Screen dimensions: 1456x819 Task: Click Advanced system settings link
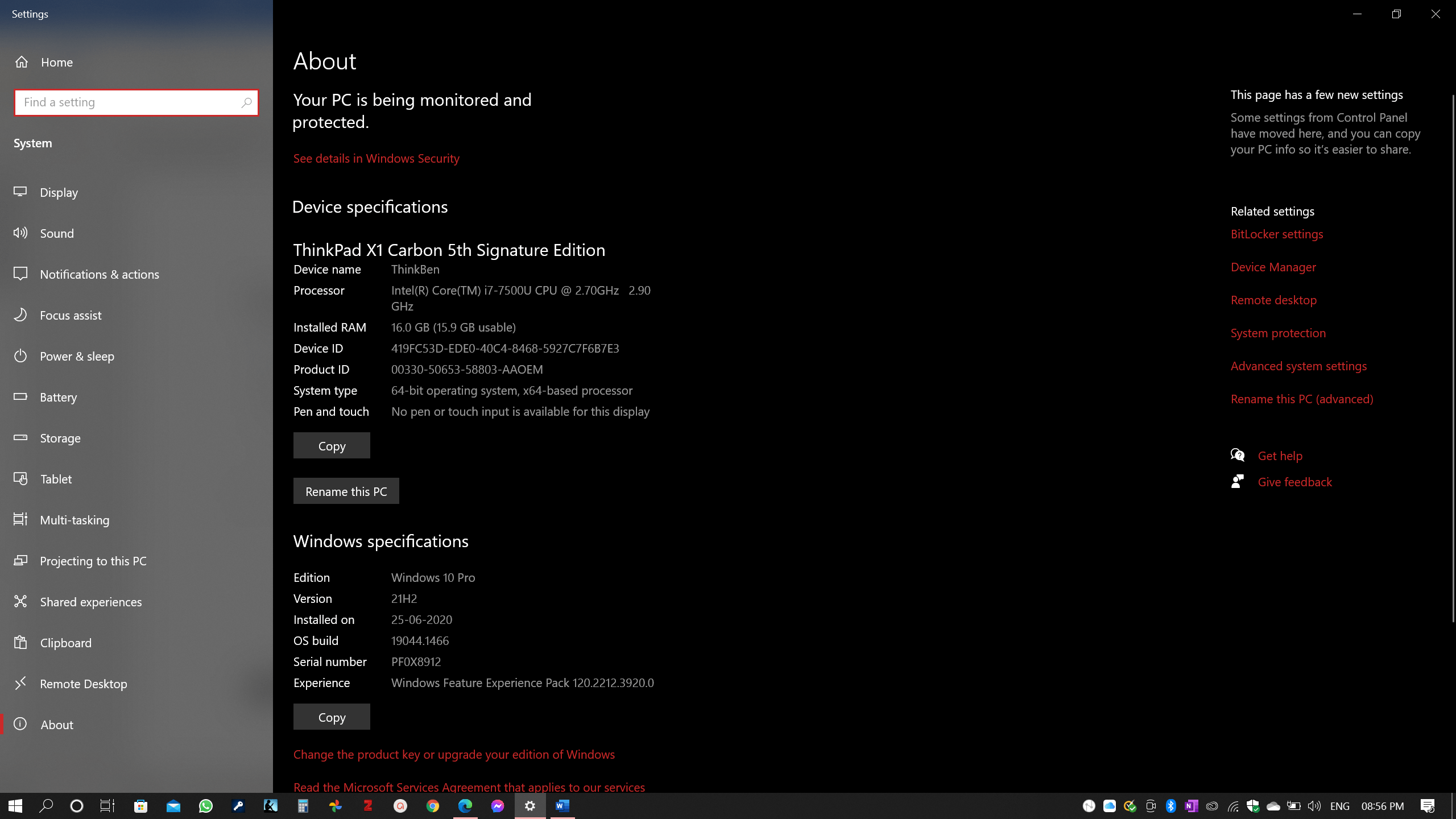1298,366
